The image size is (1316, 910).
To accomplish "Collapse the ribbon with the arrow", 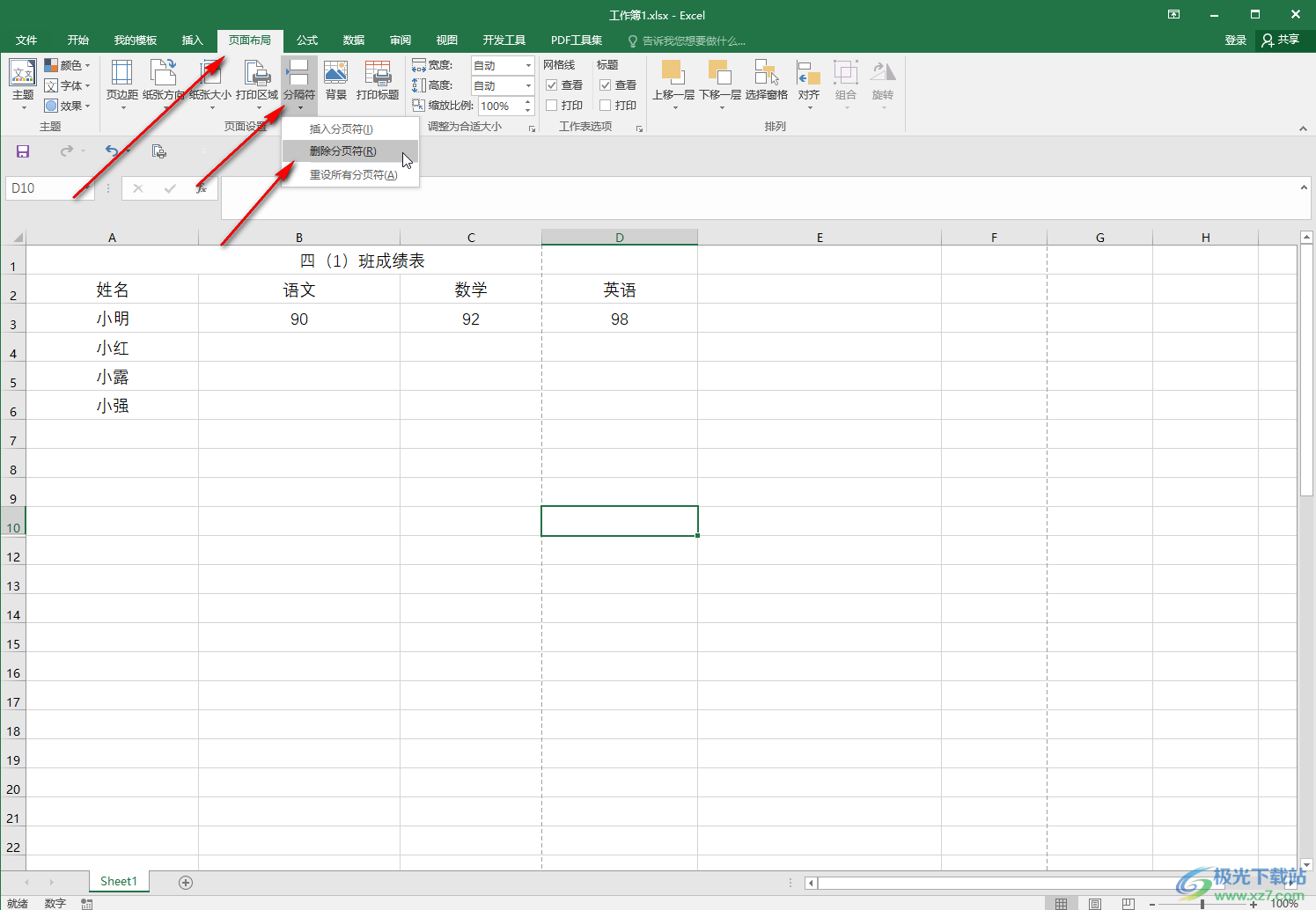I will (1303, 128).
